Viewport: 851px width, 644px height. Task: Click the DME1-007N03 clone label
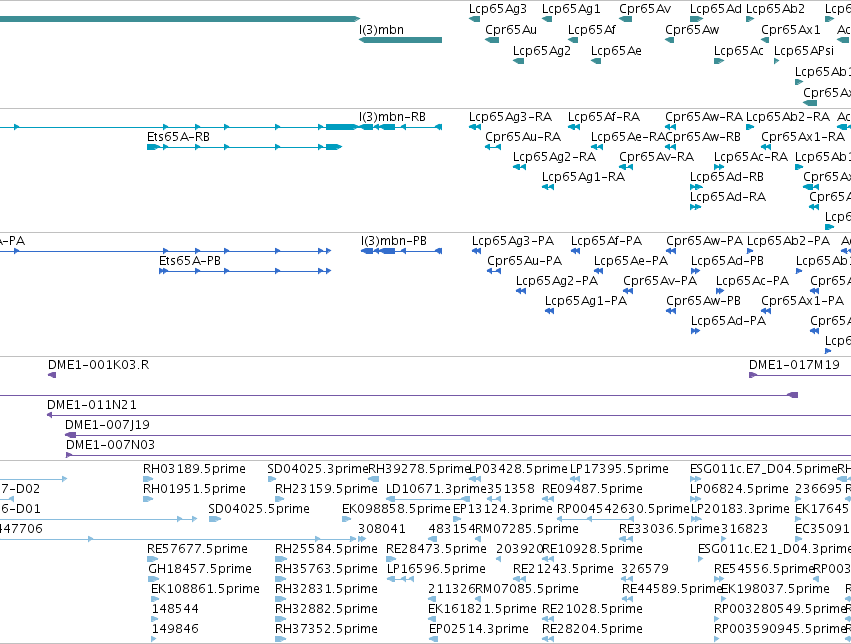(x=110, y=445)
